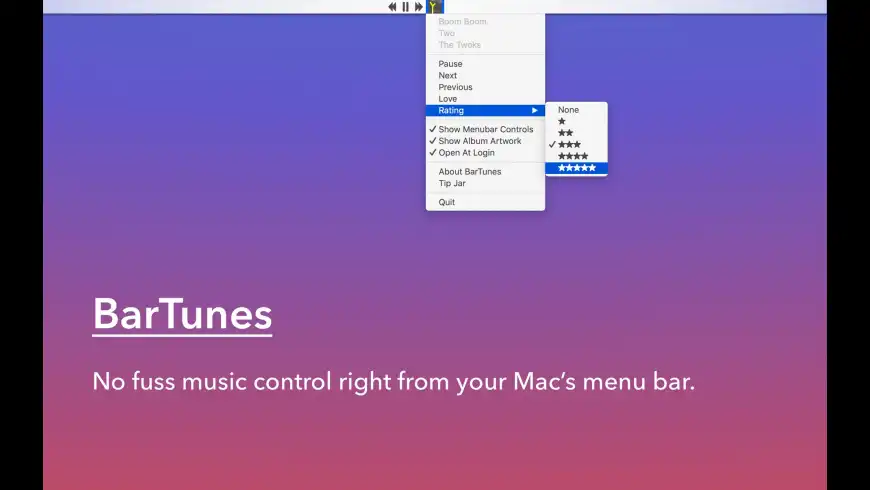Click "The Twoks" artist text
Screen dimensions: 870x490
click(459, 45)
